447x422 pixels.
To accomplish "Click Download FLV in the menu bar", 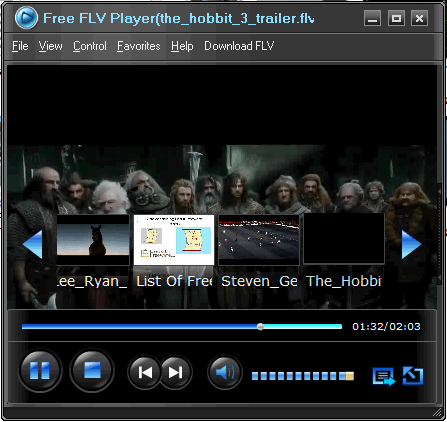I will point(239,46).
